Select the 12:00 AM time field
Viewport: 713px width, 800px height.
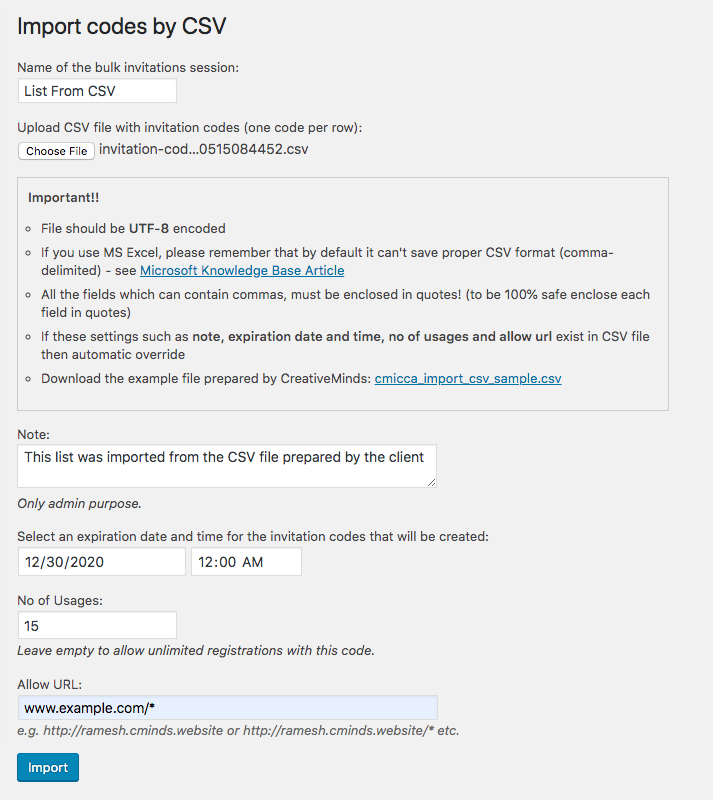(x=245, y=562)
